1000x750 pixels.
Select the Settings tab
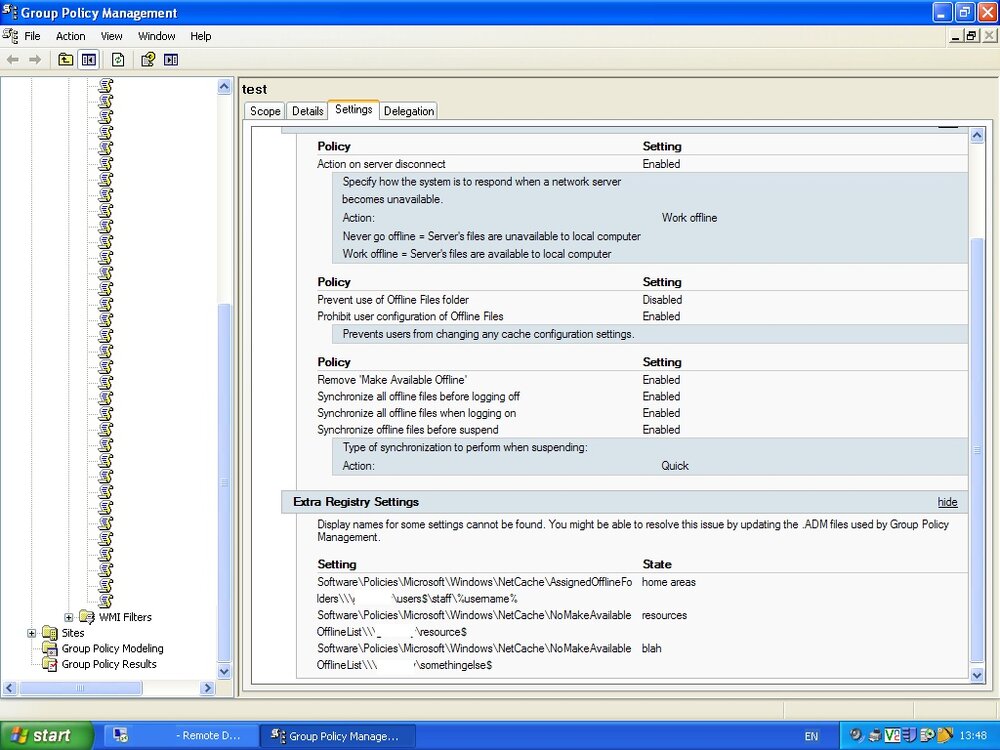pyautogui.click(x=353, y=109)
